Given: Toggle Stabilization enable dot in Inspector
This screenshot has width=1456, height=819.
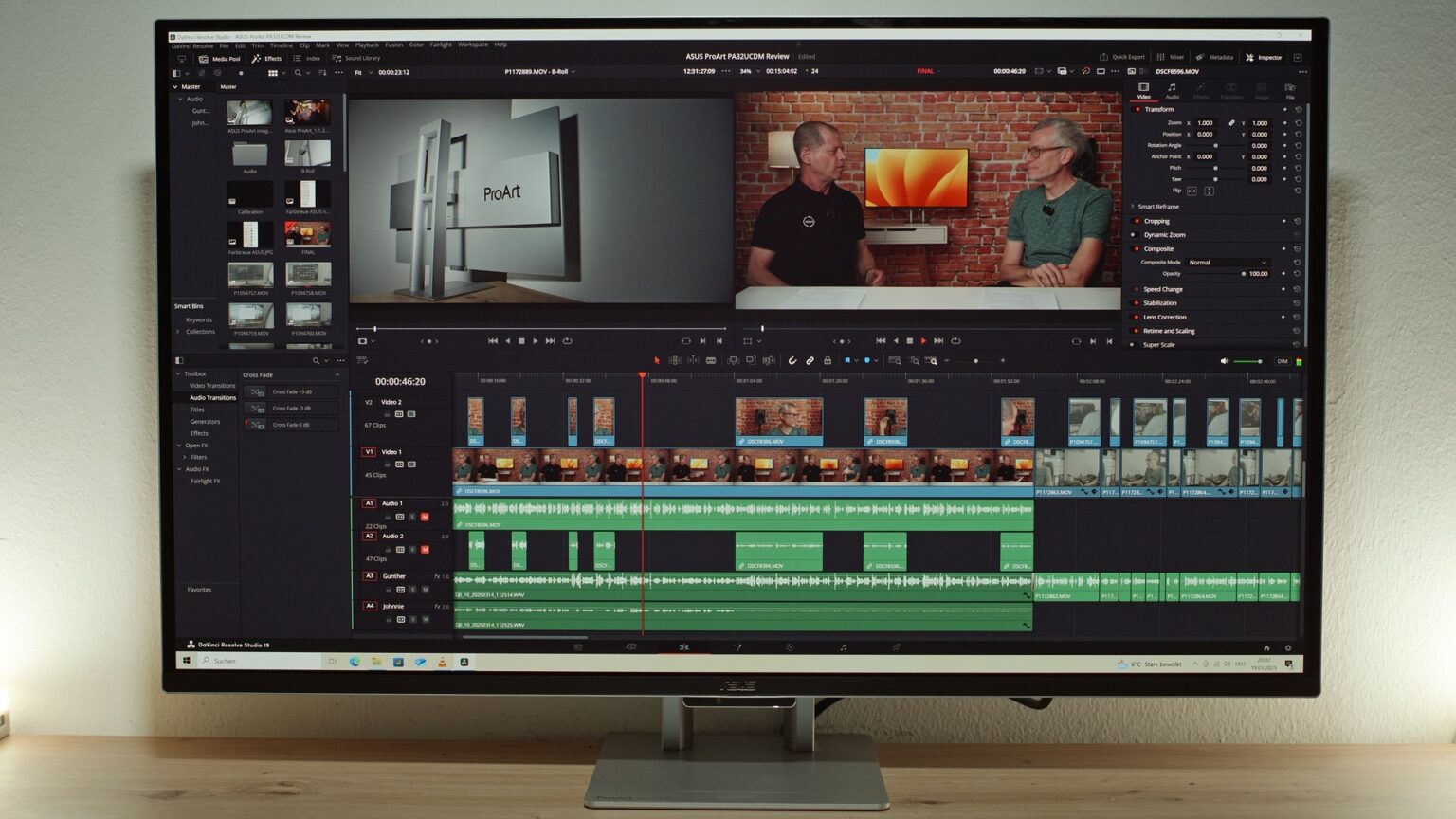Looking at the screenshot, I should [1137, 303].
